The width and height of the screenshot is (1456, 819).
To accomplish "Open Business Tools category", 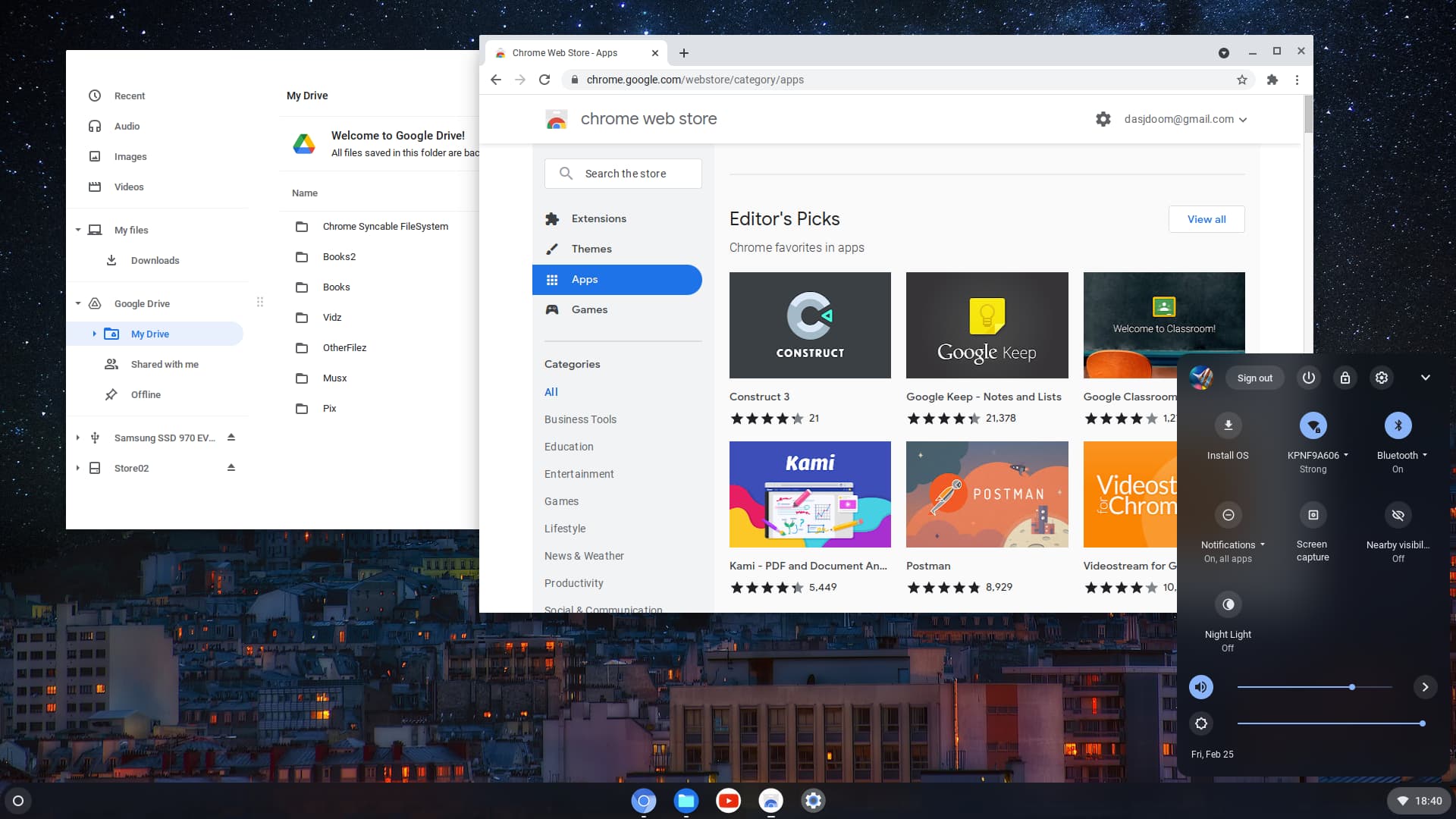I will [580, 419].
